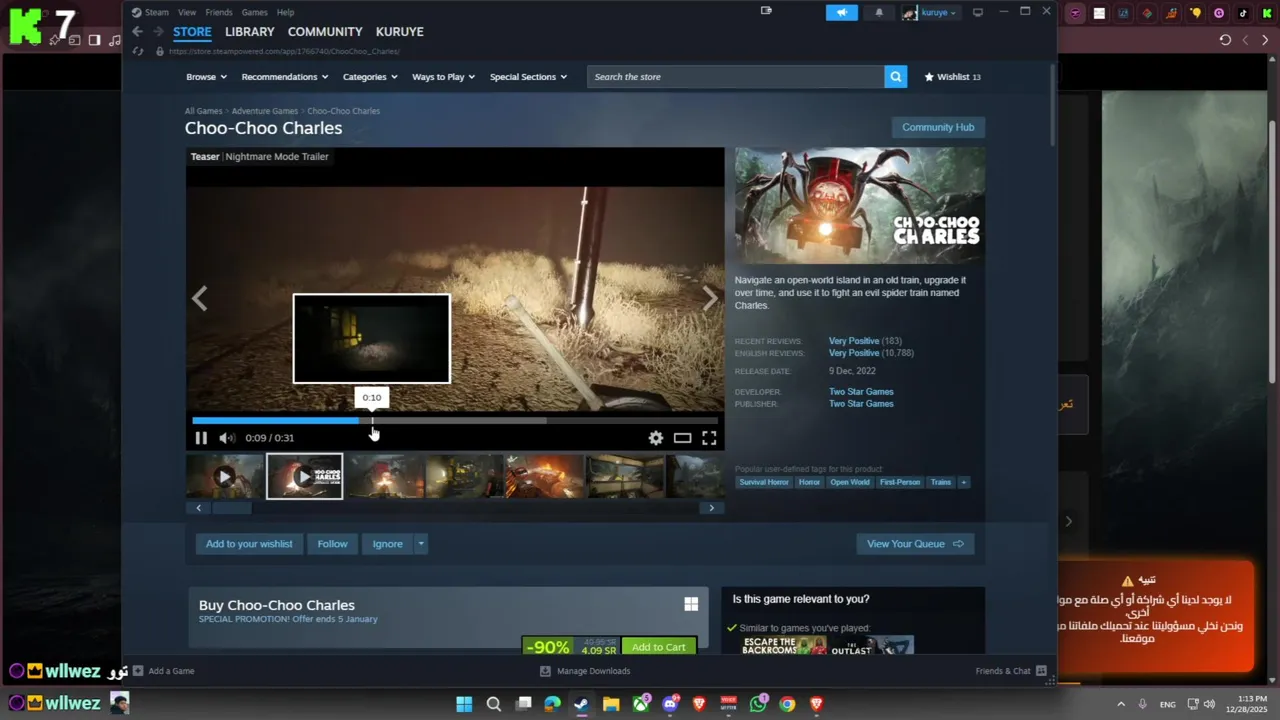Open Google Chrome from taskbar

click(x=787, y=704)
